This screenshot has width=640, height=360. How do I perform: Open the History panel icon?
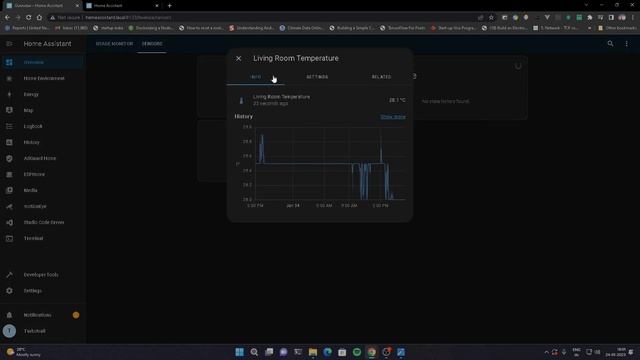[9, 142]
